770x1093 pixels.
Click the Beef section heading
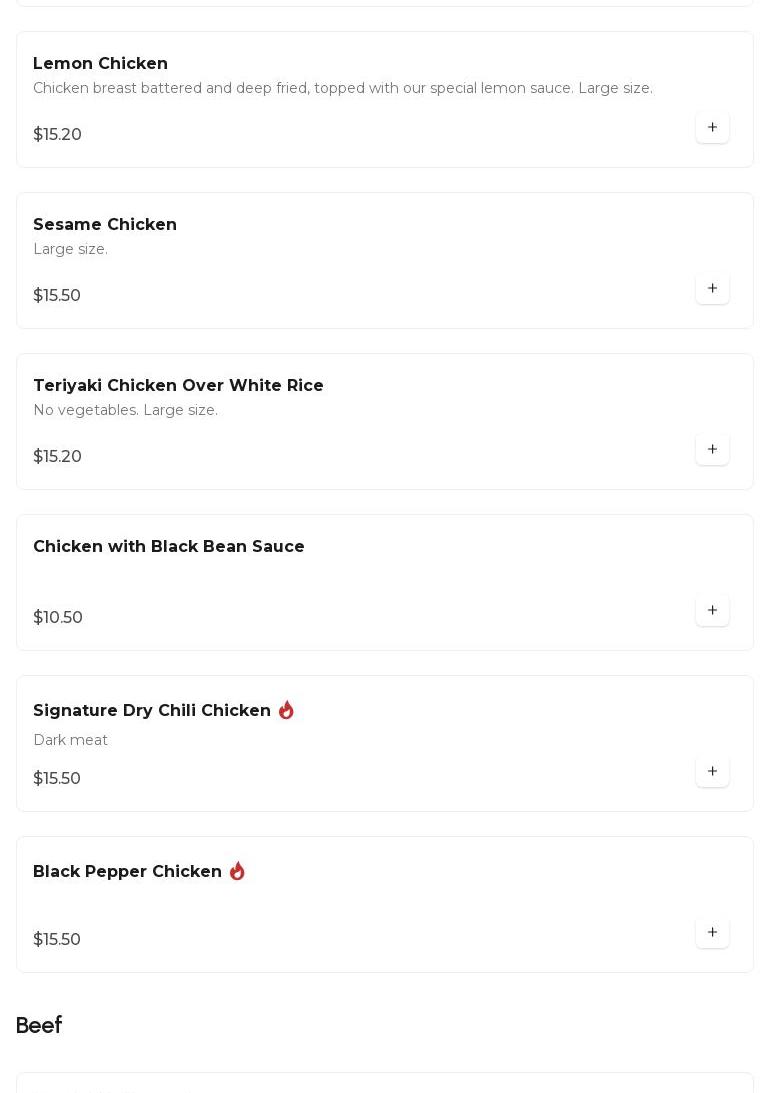click(x=39, y=1026)
